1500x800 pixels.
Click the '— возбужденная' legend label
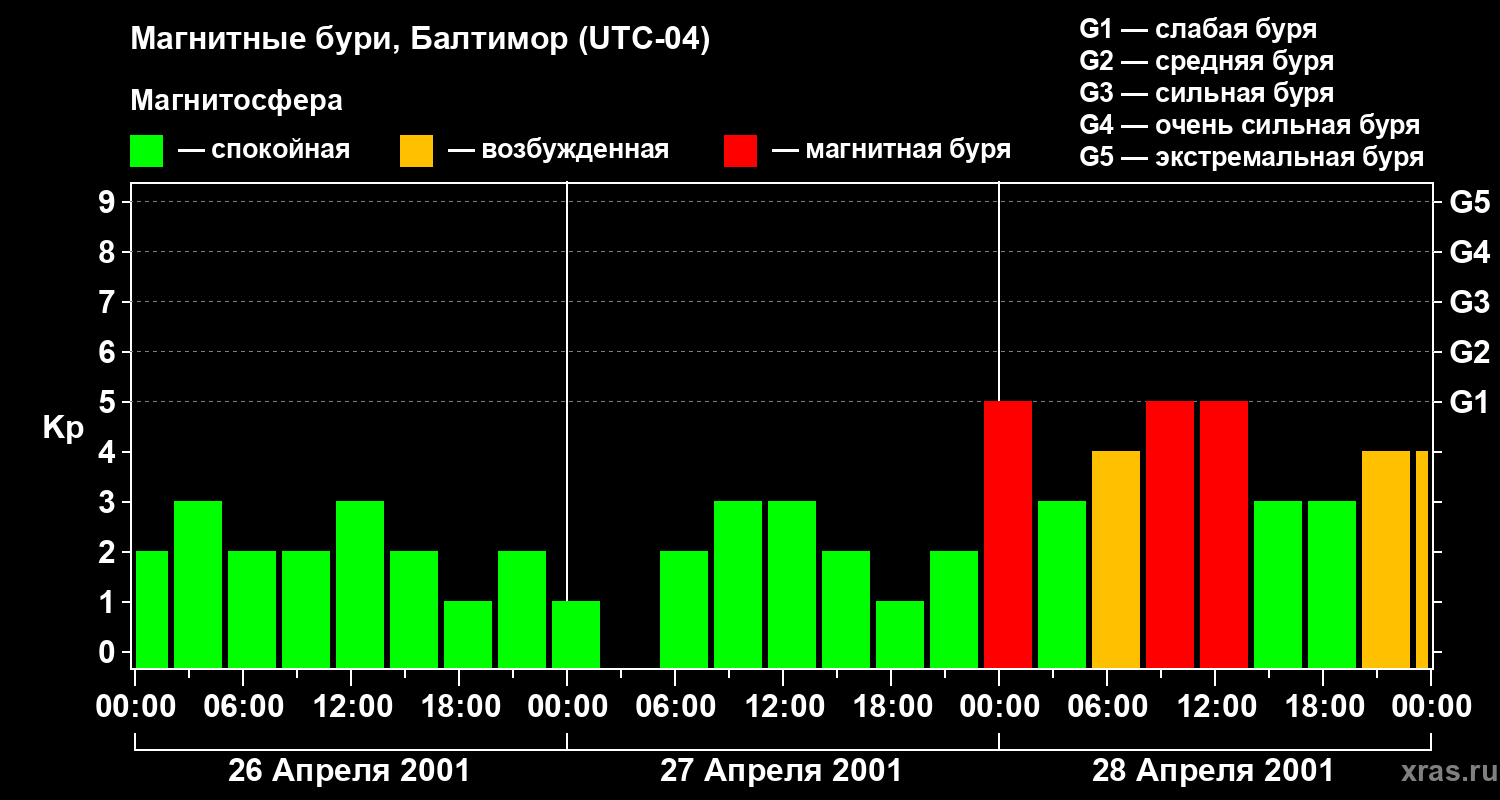pyautogui.click(x=559, y=150)
